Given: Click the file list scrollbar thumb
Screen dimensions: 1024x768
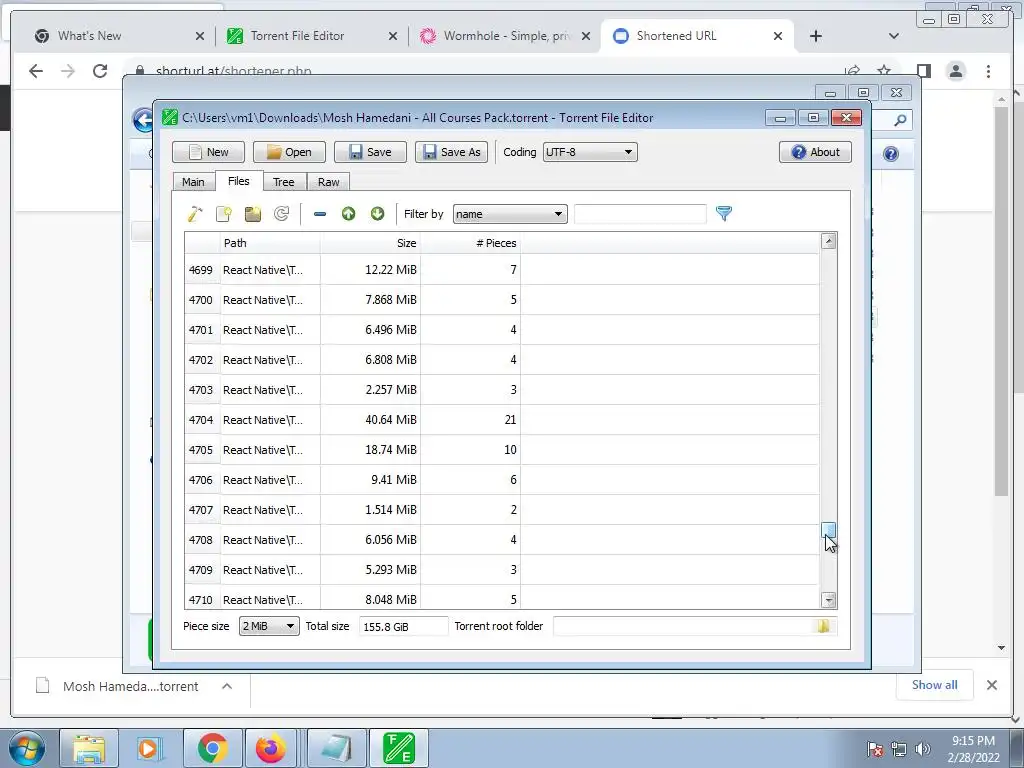Looking at the screenshot, I should (x=829, y=530).
